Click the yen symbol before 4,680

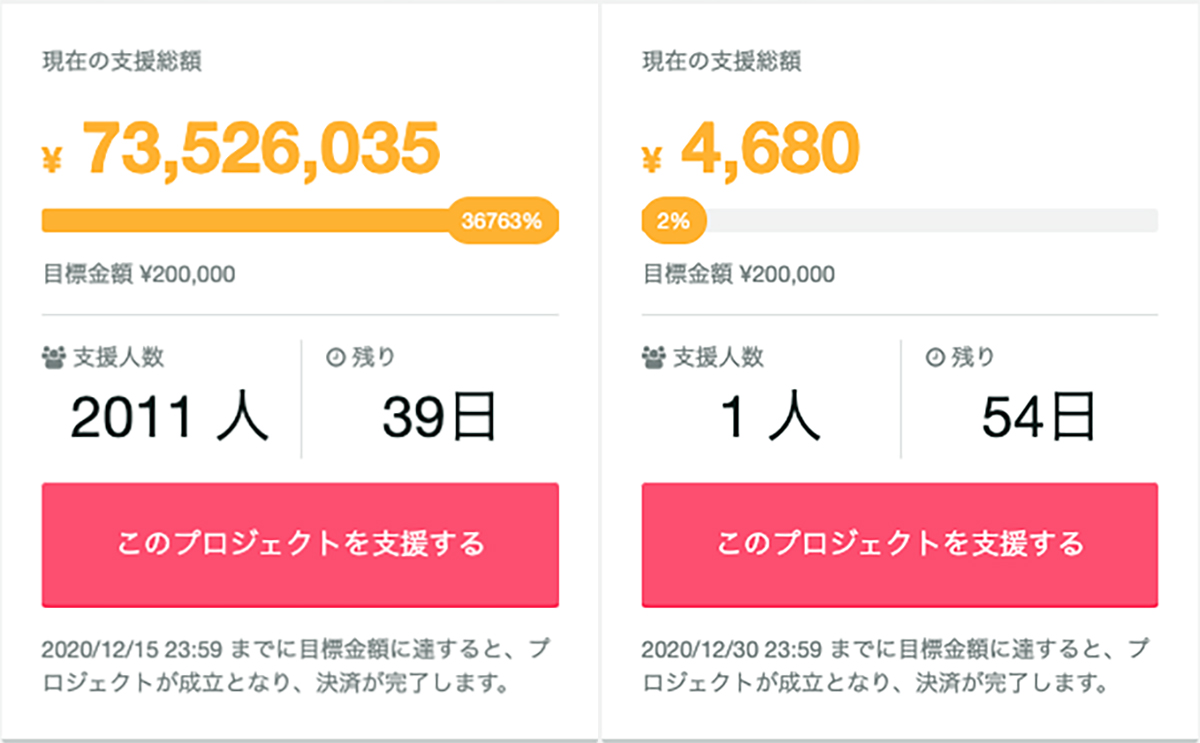(652, 159)
